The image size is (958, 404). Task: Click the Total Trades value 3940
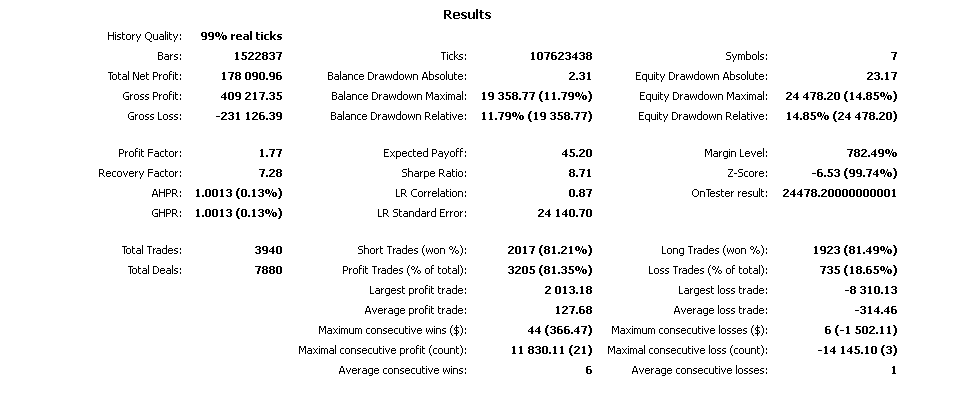(x=268, y=249)
